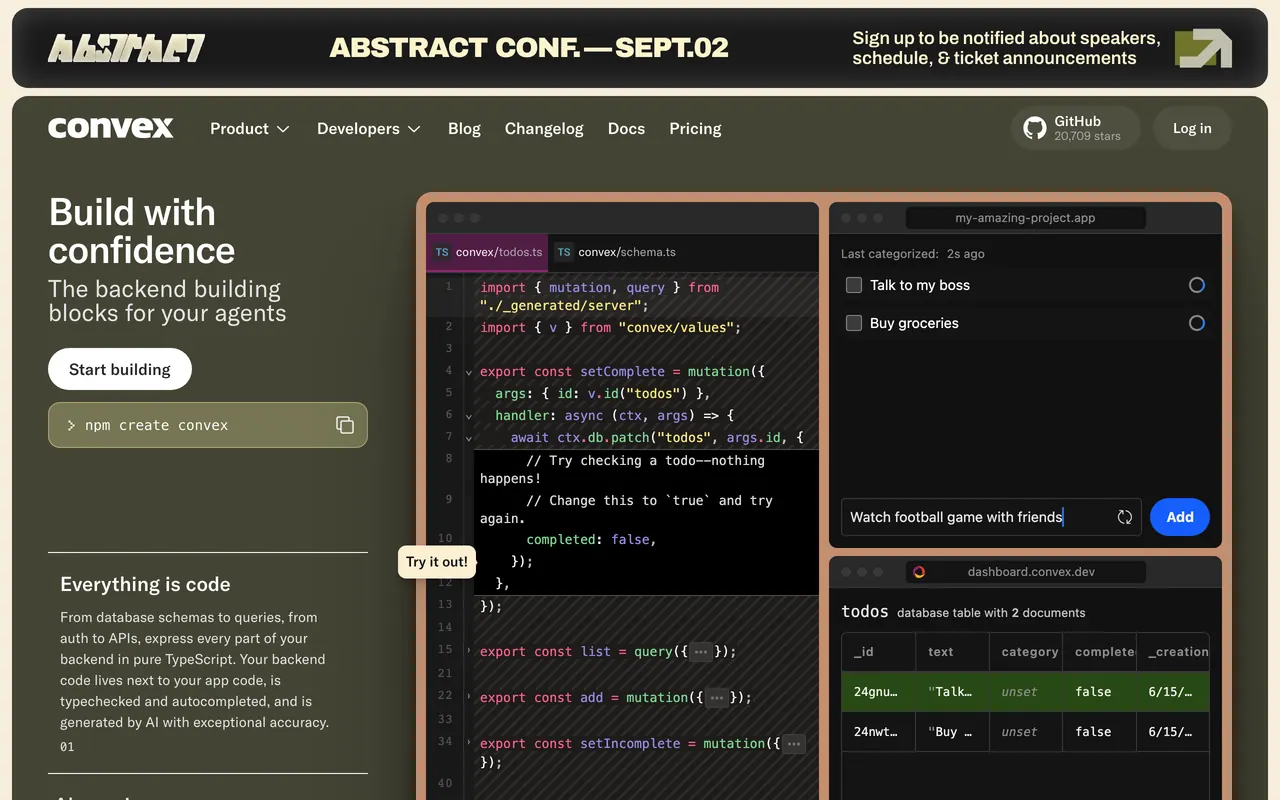Click the Convex logo
The image size is (1280, 800).
[111, 128]
